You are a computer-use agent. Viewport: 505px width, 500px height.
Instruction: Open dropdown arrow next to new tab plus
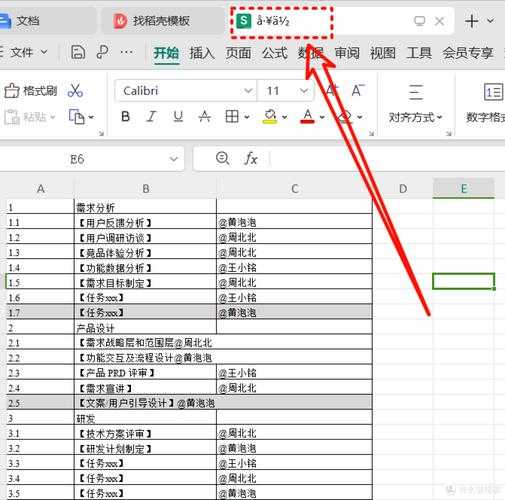click(x=490, y=21)
